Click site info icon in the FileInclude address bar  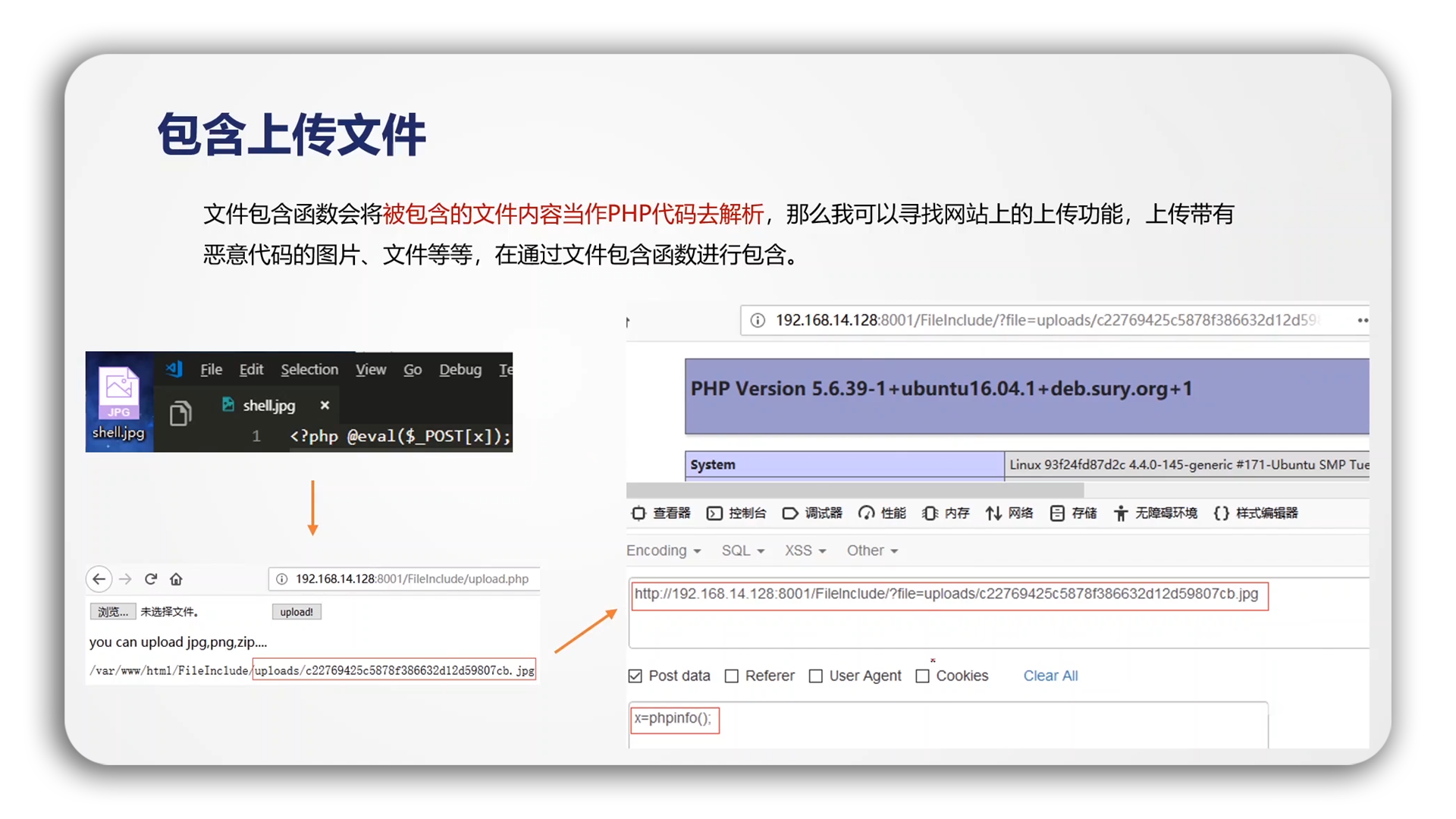click(x=758, y=320)
